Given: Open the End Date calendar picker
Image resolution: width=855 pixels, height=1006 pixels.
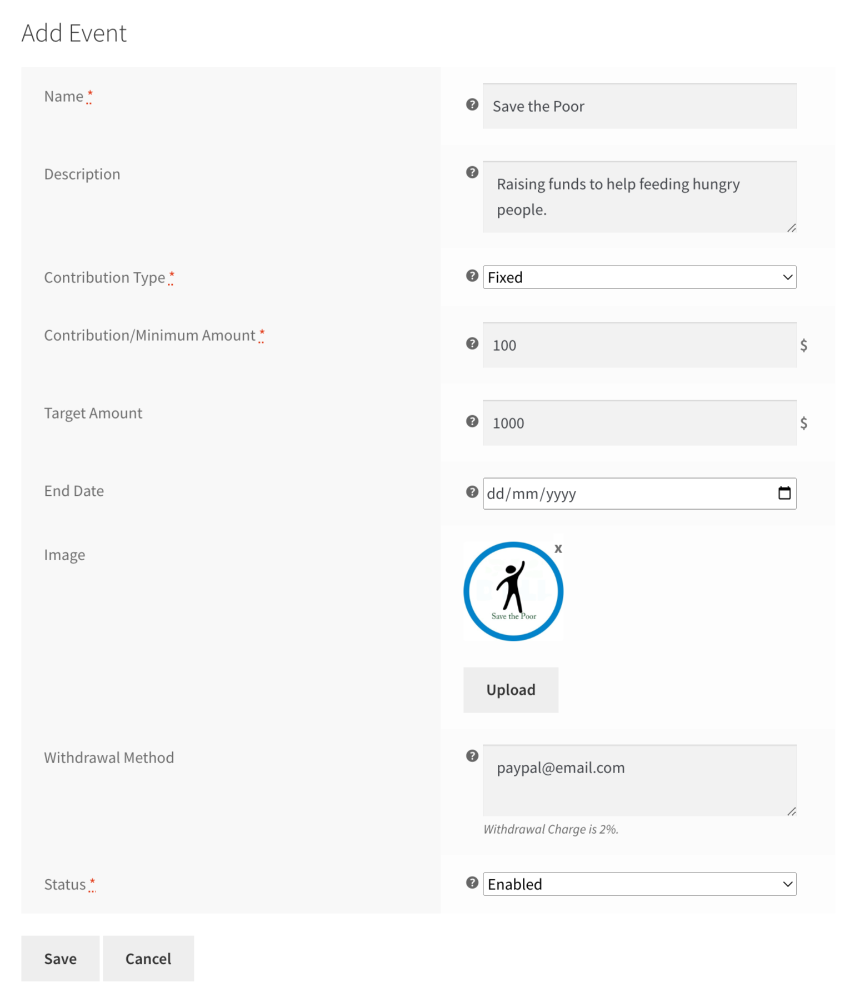Looking at the screenshot, I should 784,493.
